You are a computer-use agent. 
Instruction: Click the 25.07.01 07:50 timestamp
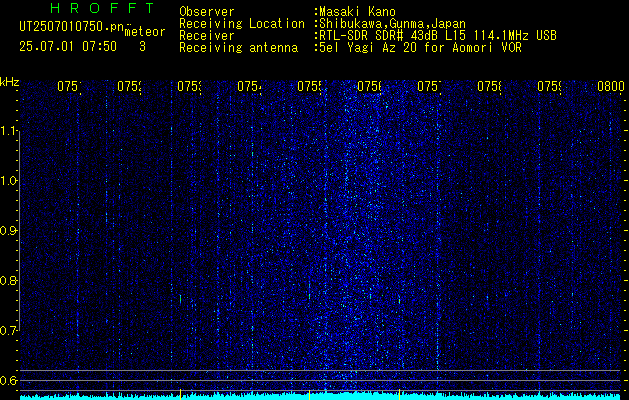tap(68, 47)
